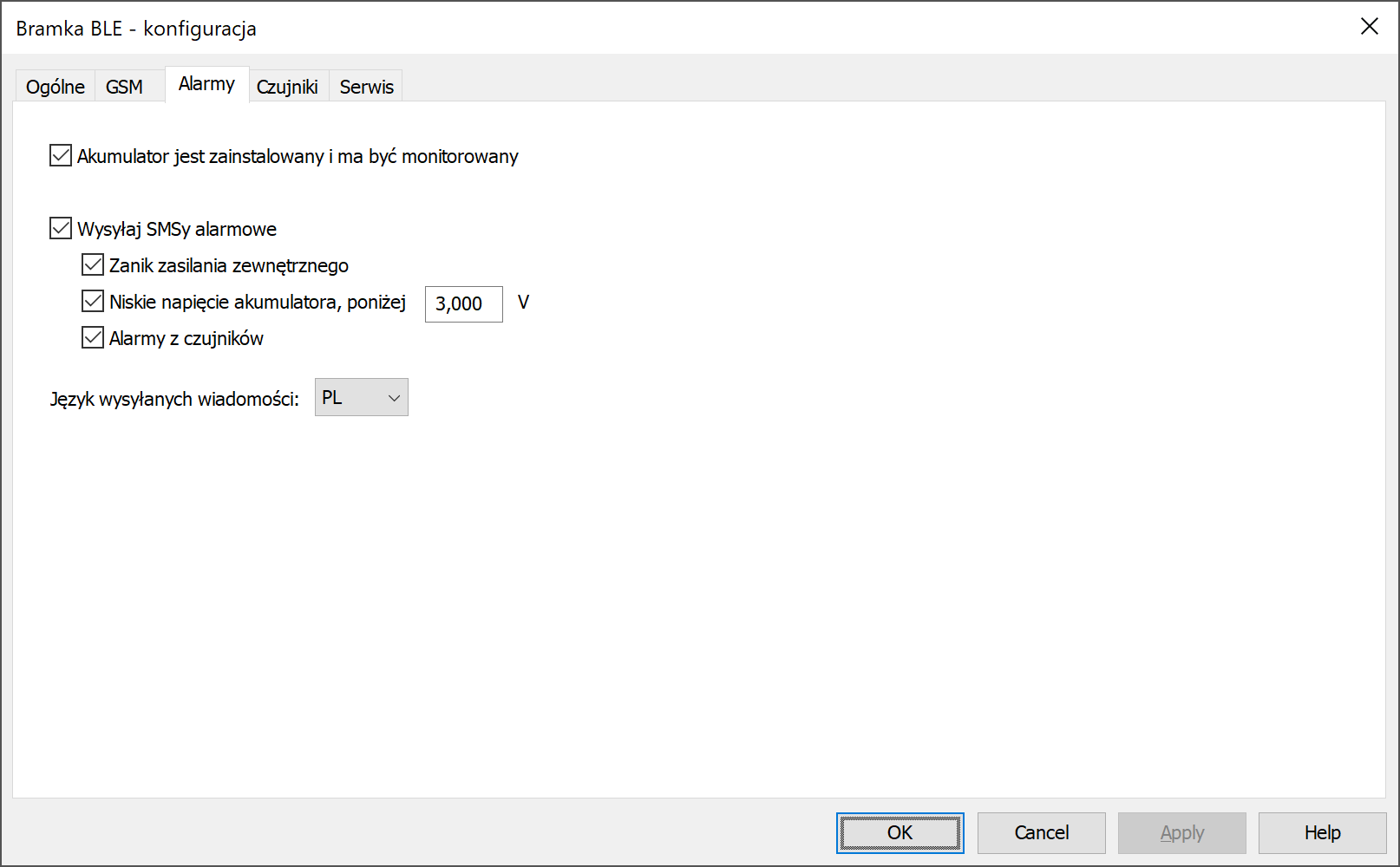Click the OK button
This screenshot has width=1400, height=867.
(x=900, y=833)
